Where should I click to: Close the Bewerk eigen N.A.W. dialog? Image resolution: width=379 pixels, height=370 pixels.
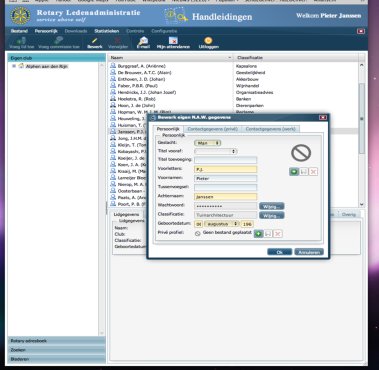323,118
